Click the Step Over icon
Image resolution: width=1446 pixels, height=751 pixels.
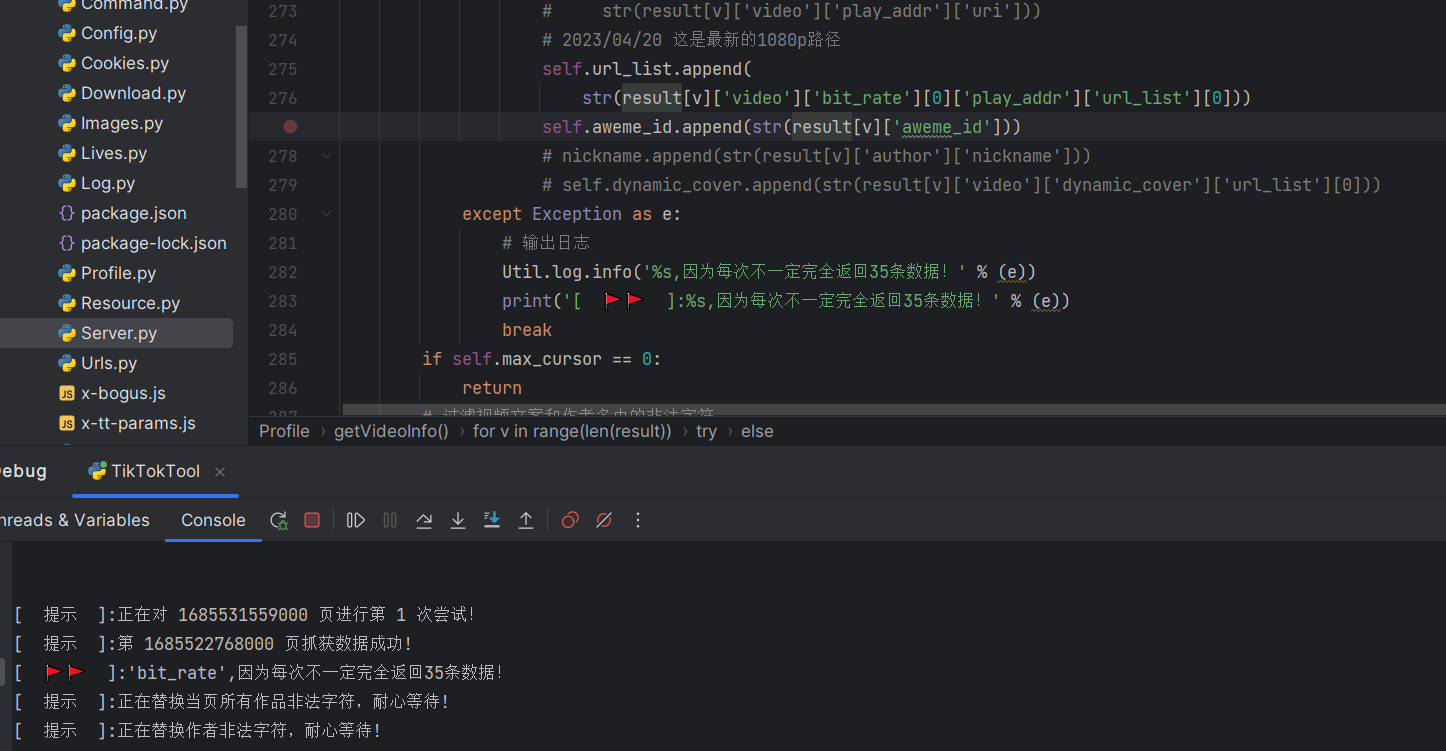424,520
